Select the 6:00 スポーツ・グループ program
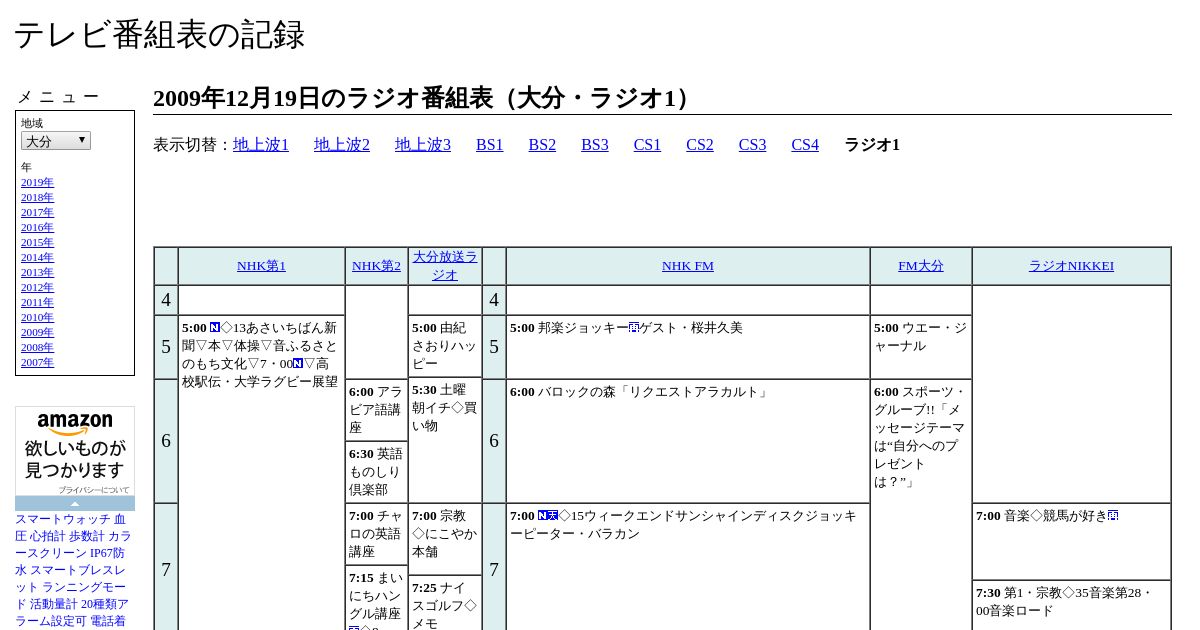Screen dimensions: 1200x630 (x=921, y=504)
